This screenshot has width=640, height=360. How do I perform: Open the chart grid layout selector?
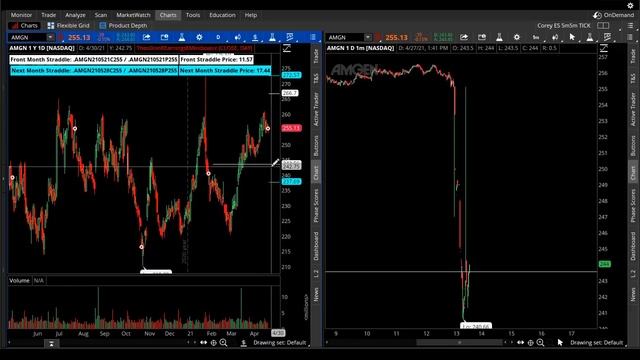pos(603,25)
